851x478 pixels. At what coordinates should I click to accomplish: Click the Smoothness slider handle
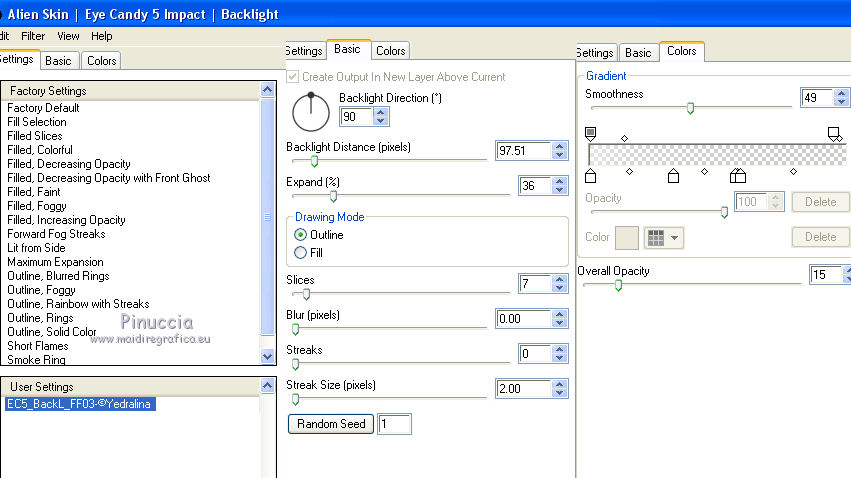tap(690, 108)
